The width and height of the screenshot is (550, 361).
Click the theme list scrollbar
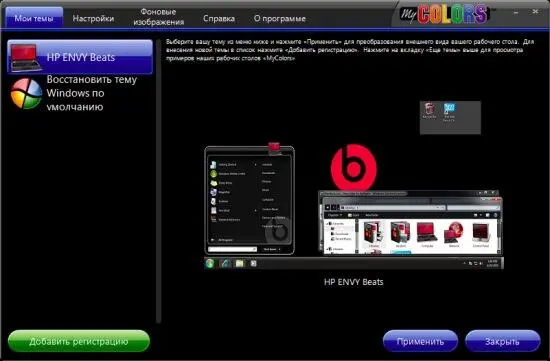(x=159, y=181)
